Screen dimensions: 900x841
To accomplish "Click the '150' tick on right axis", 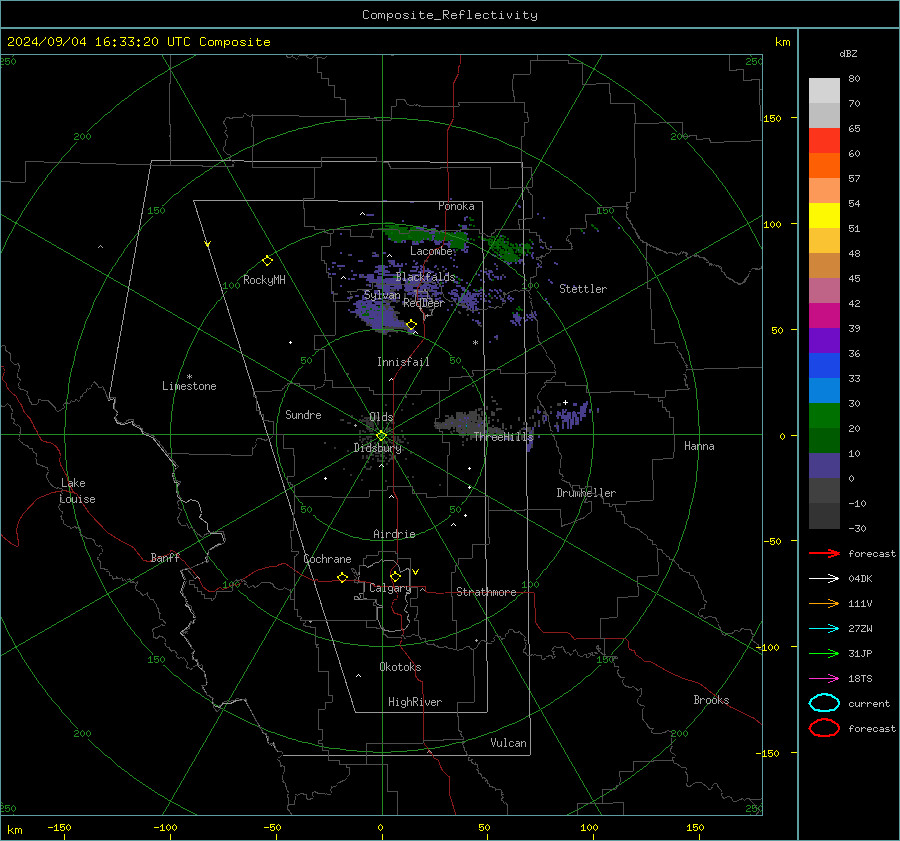I will pyautogui.click(x=773, y=118).
